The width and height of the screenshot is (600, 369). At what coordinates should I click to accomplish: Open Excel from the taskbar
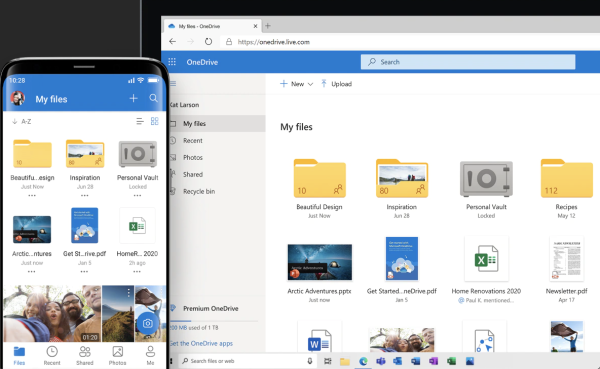(x=452, y=361)
